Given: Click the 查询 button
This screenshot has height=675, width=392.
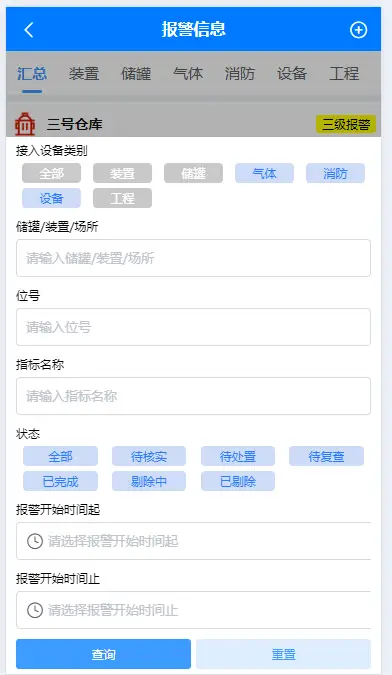Looking at the screenshot, I should click(103, 654).
